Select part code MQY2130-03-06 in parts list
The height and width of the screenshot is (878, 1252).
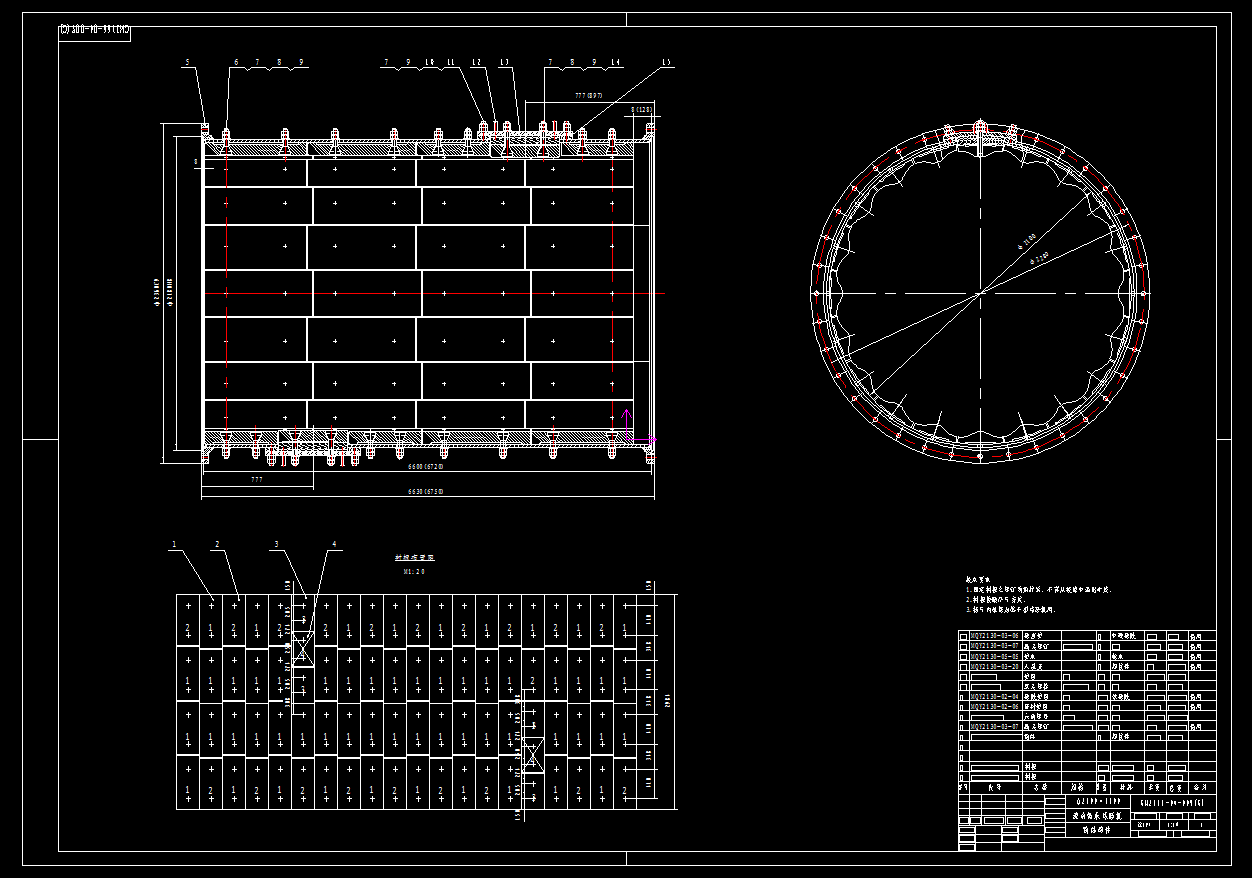(x=994, y=636)
